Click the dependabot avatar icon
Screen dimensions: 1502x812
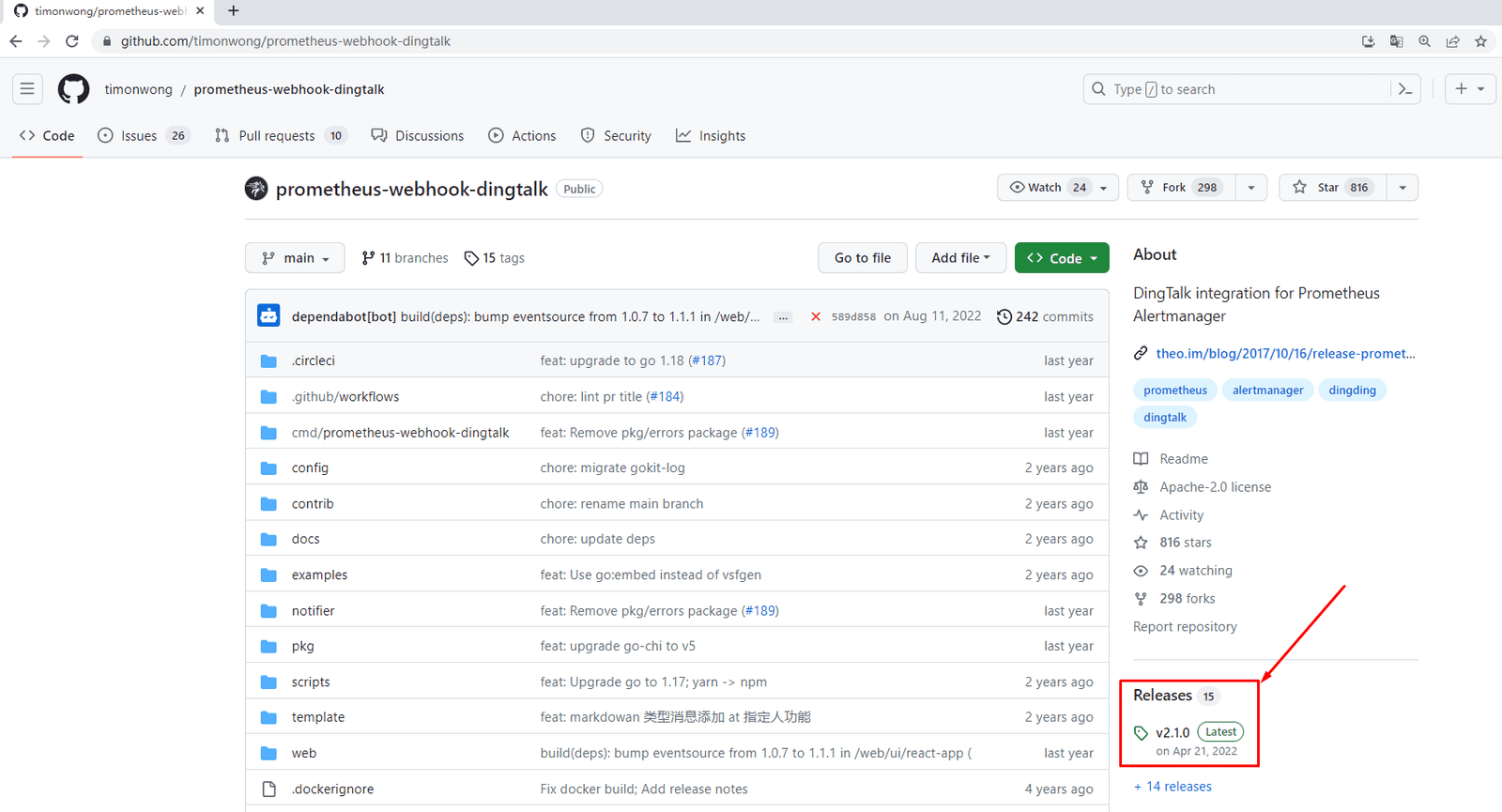tap(268, 316)
